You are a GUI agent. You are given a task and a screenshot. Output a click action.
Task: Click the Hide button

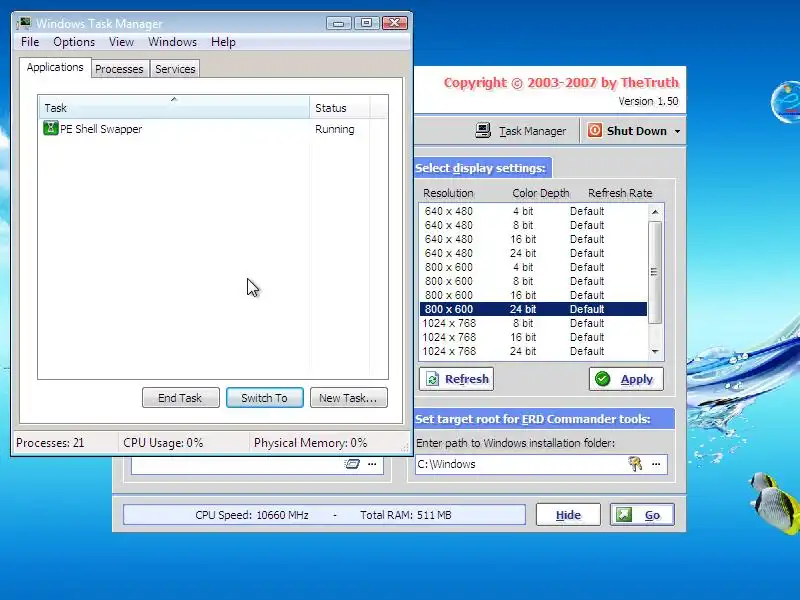point(568,515)
